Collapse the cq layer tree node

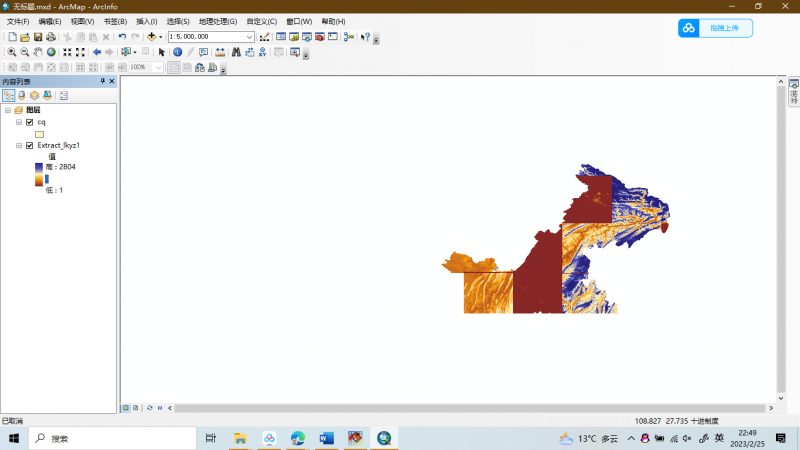pos(18,122)
